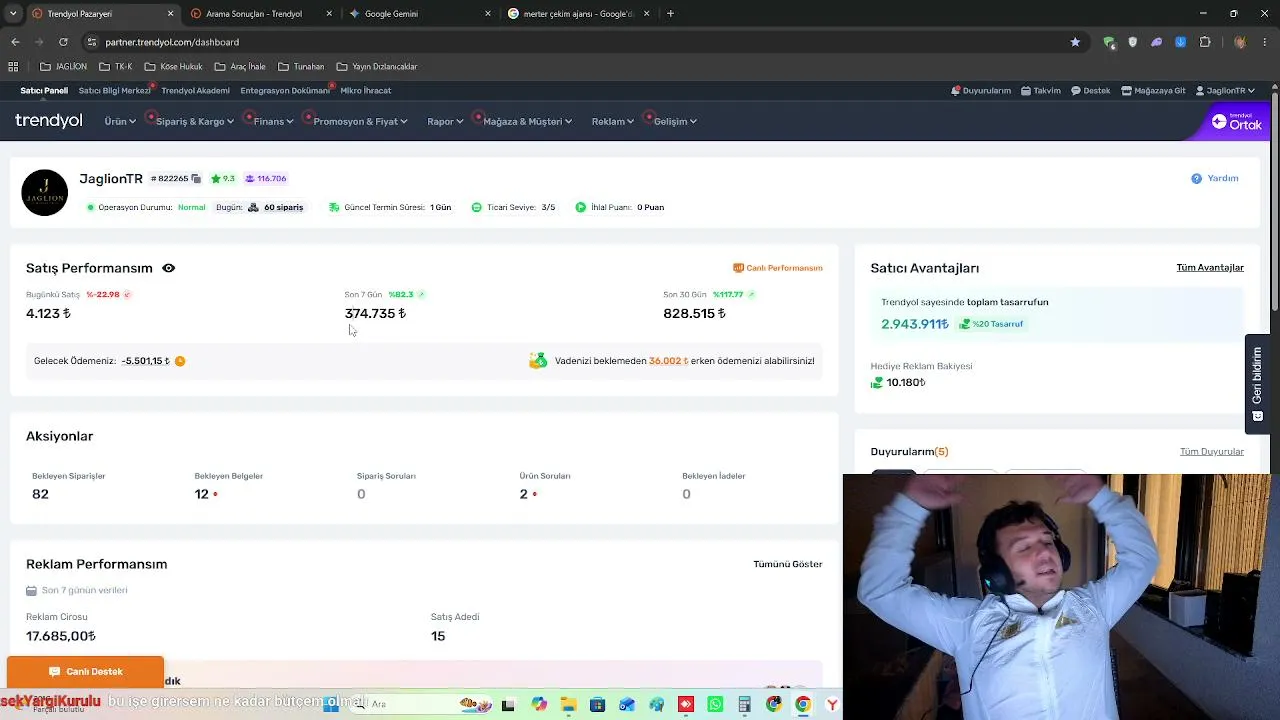Open WhatsApp from the taskbar
1280x720 pixels.
[715, 705]
